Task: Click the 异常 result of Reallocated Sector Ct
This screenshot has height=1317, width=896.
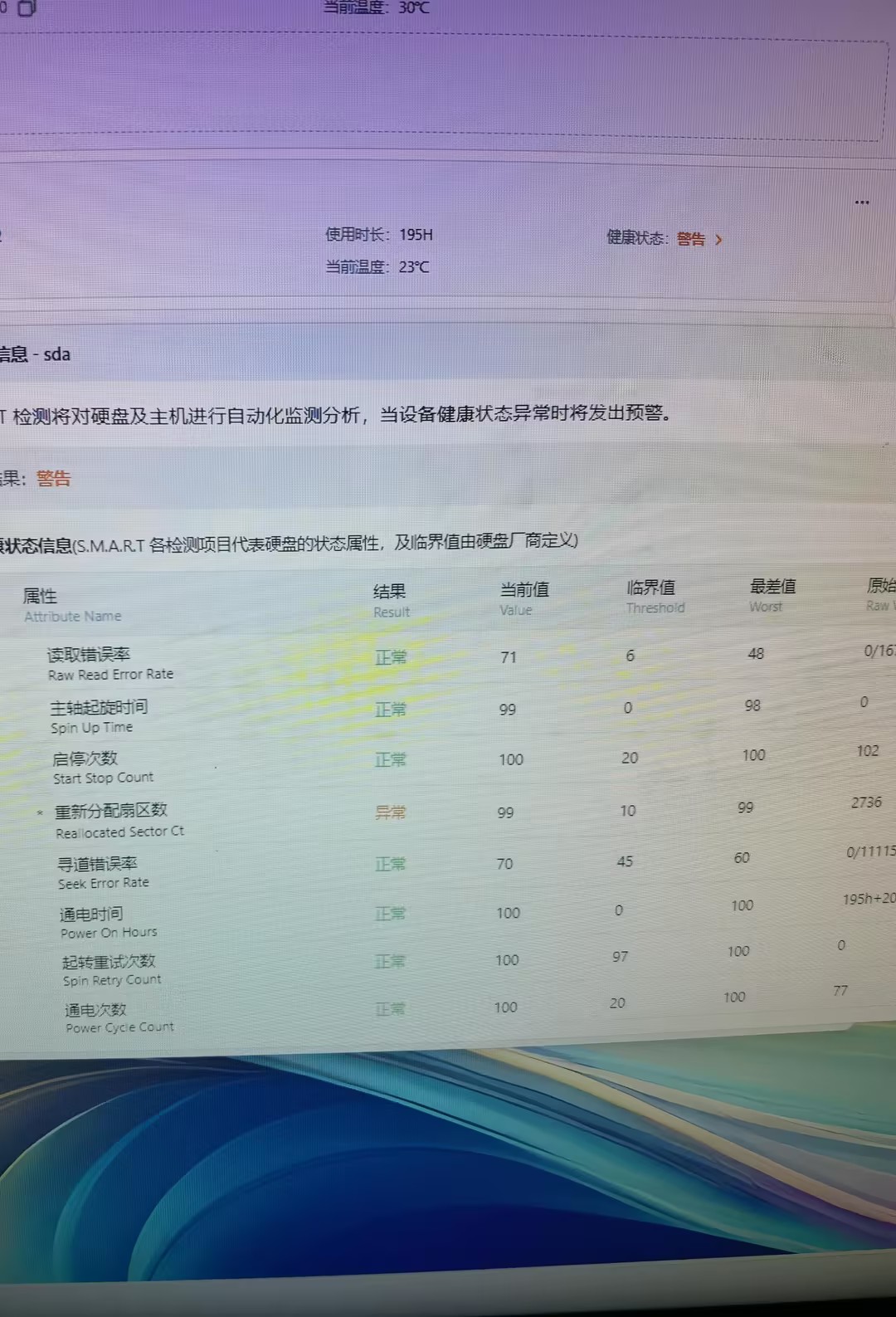Action: (391, 812)
